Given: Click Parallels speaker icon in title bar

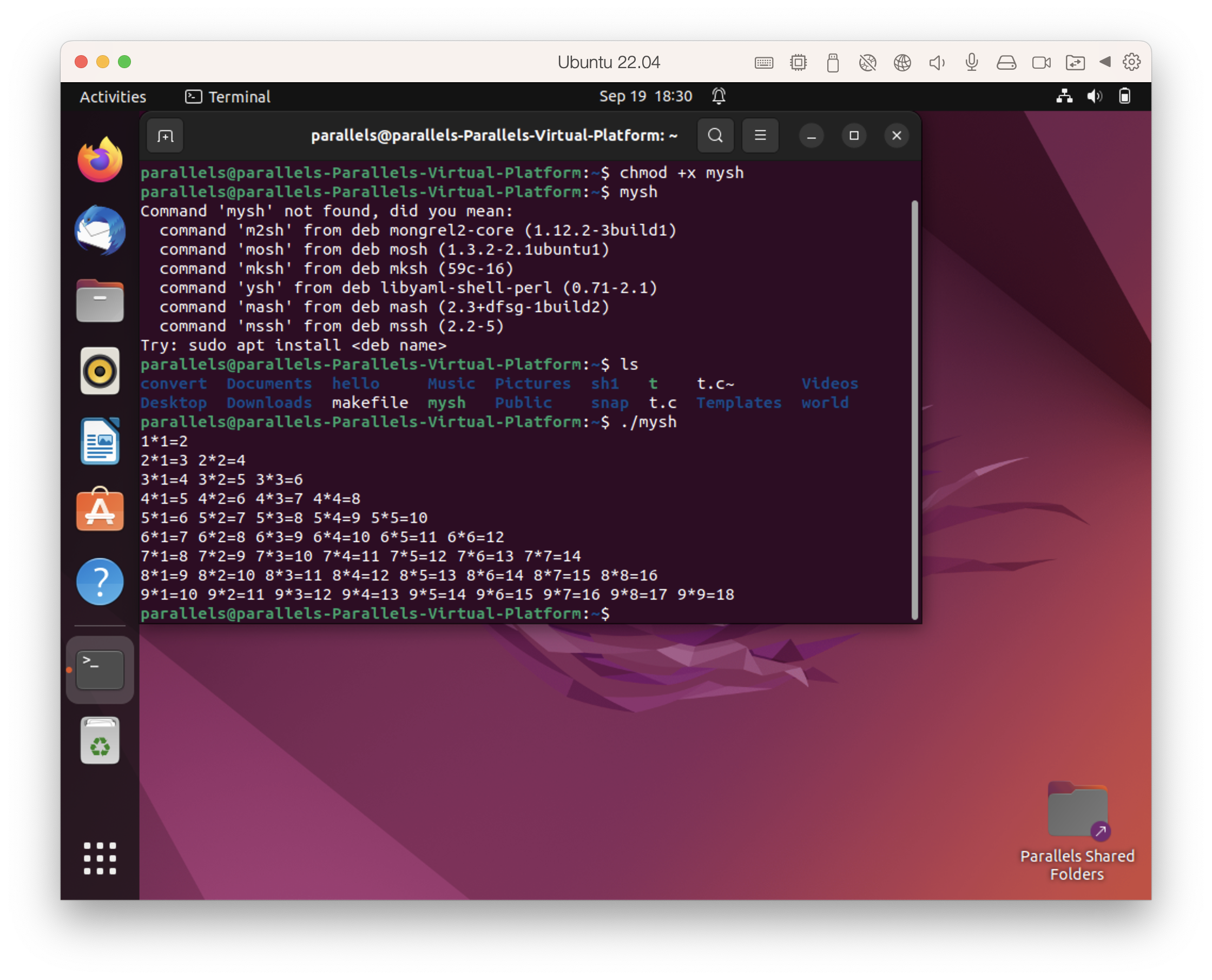Looking at the screenshot, I should (937, 62).
